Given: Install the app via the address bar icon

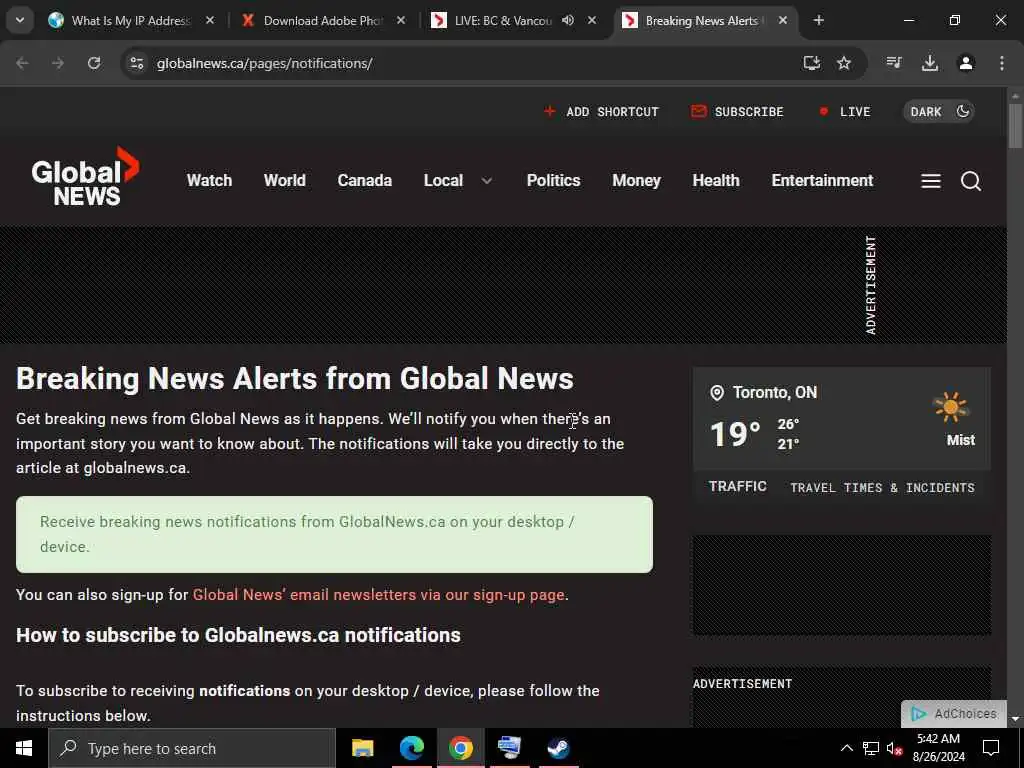Looking at the screenshot, I should coord(812,63).
